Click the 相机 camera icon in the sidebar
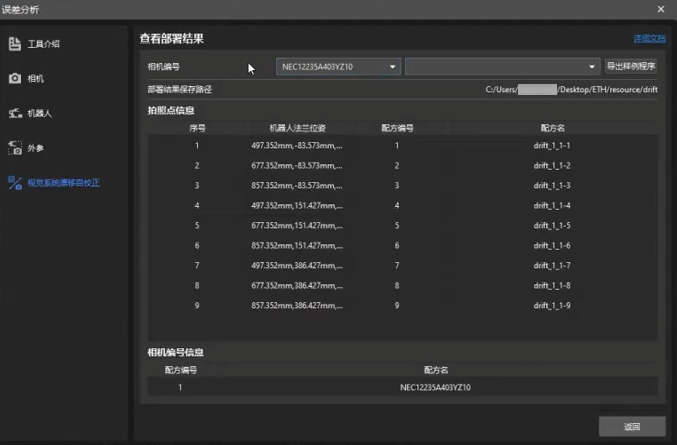 15,78
